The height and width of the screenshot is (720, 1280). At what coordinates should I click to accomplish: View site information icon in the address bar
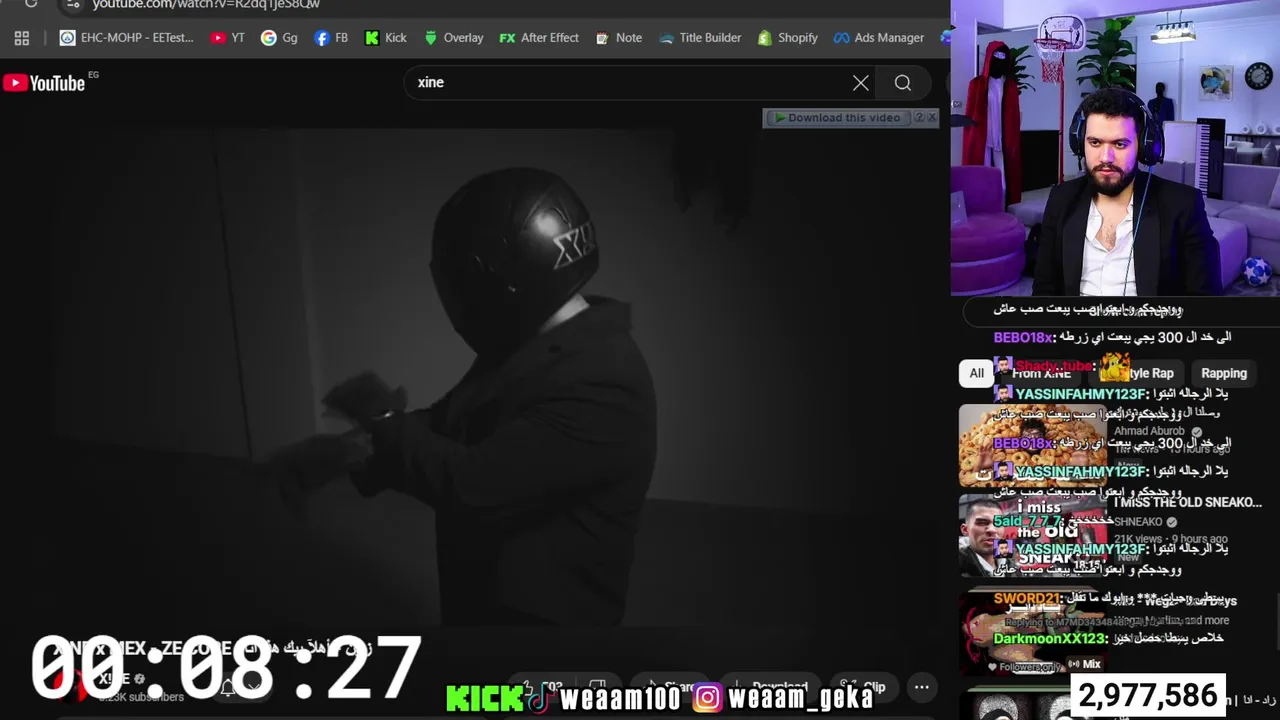tap(72, 4)
